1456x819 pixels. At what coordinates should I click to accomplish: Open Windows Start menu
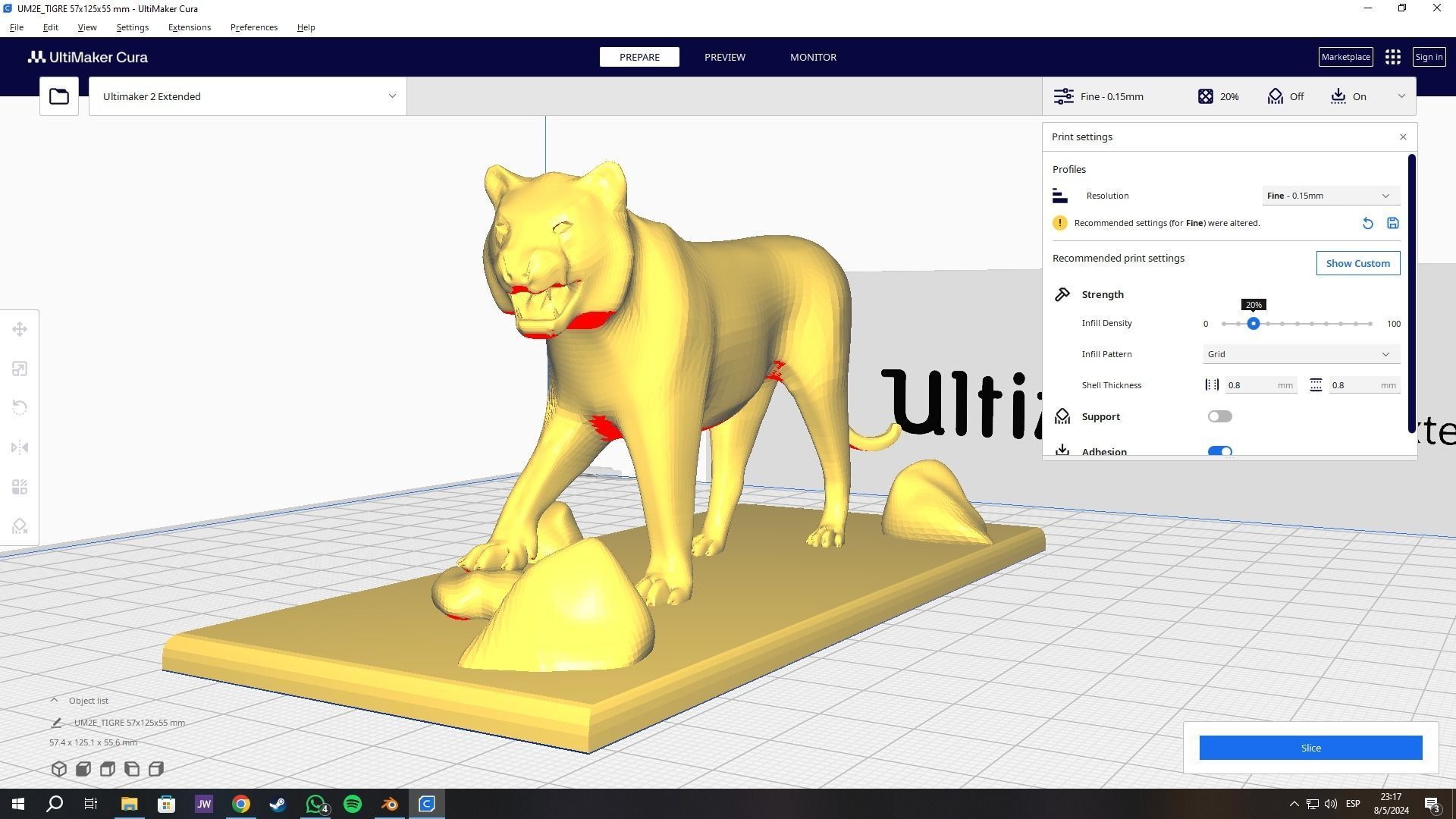point(18,804)
